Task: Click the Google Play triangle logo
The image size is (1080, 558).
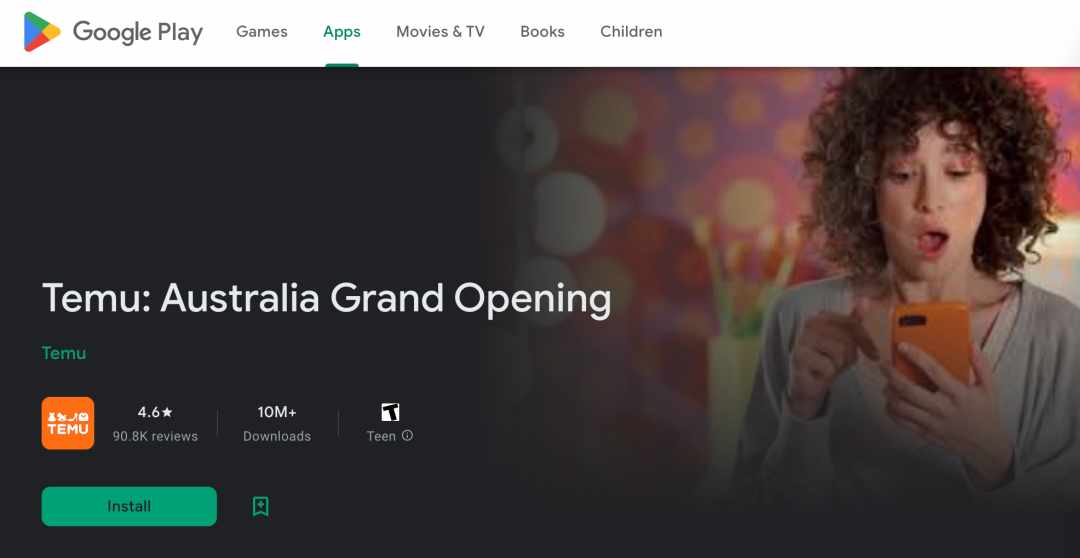Action: [x=42, y=32]
